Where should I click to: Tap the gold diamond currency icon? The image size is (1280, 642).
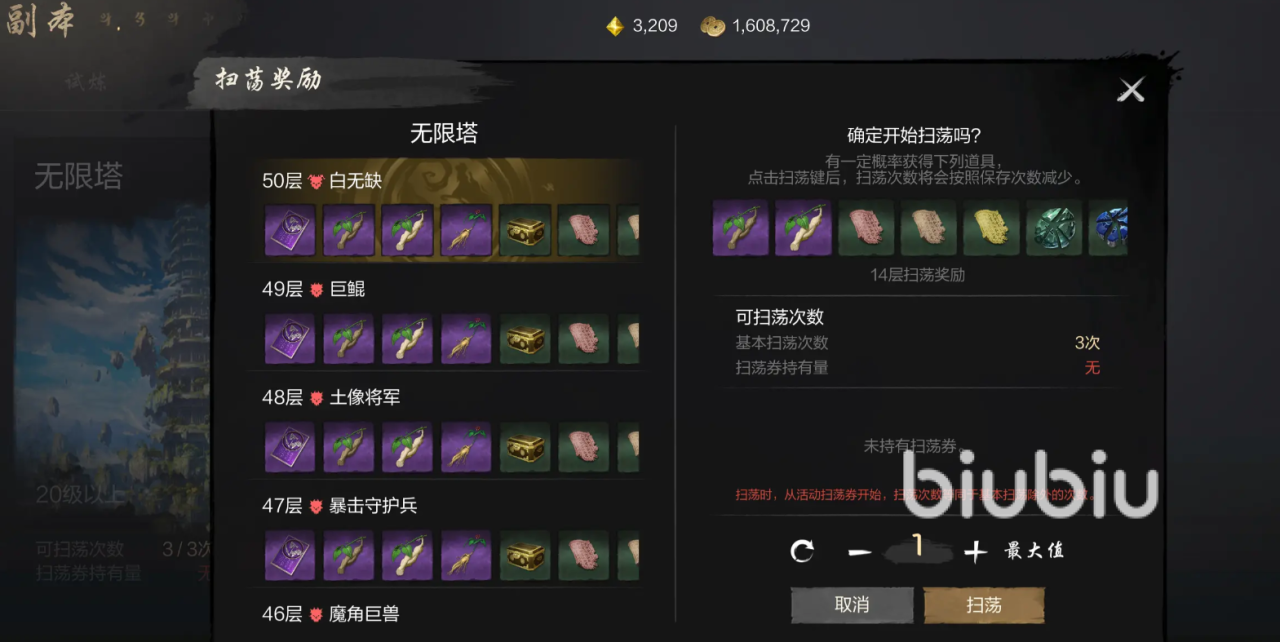tap(615, 26)
